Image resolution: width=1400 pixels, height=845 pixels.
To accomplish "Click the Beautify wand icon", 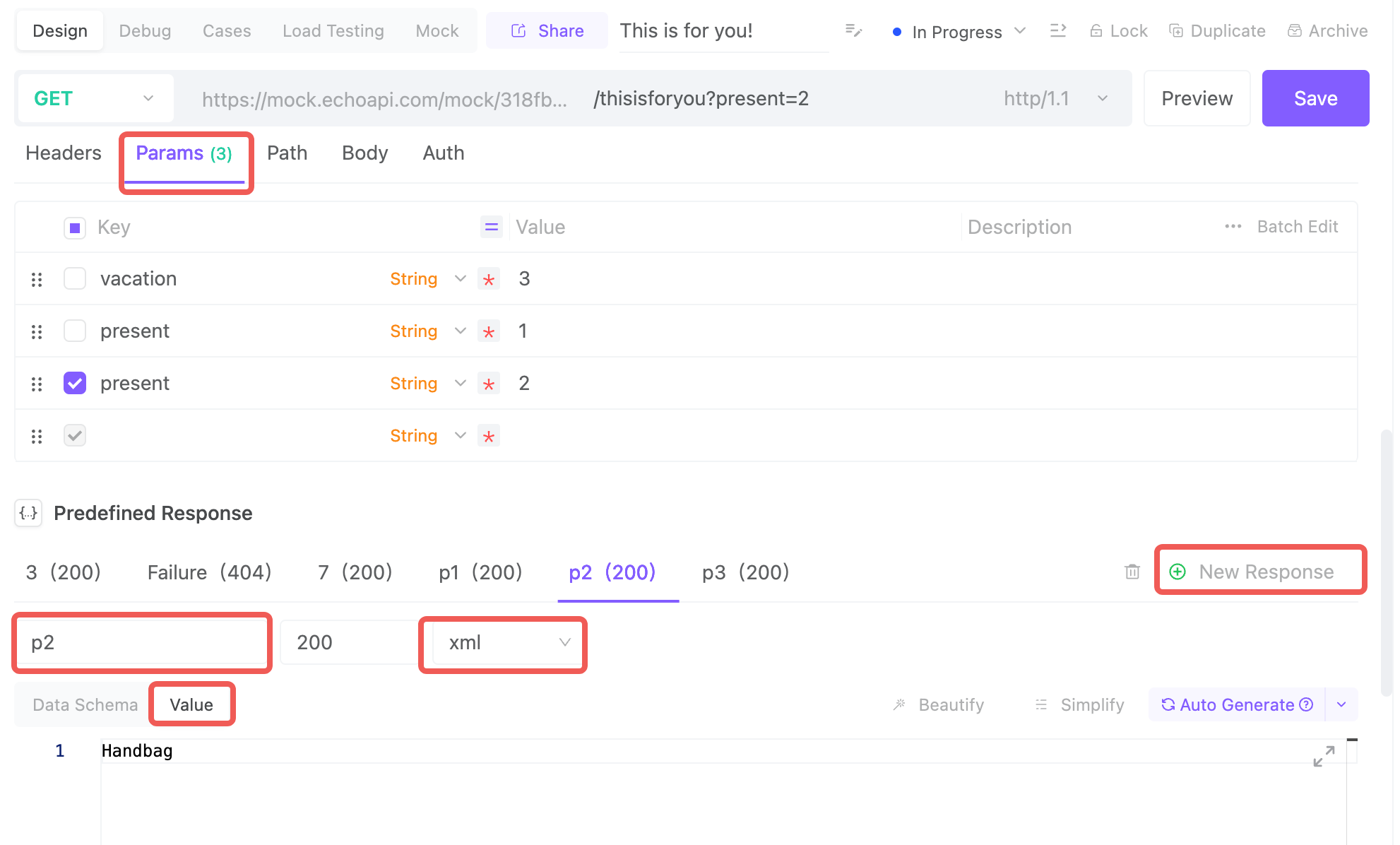I will tap(899, 704).
